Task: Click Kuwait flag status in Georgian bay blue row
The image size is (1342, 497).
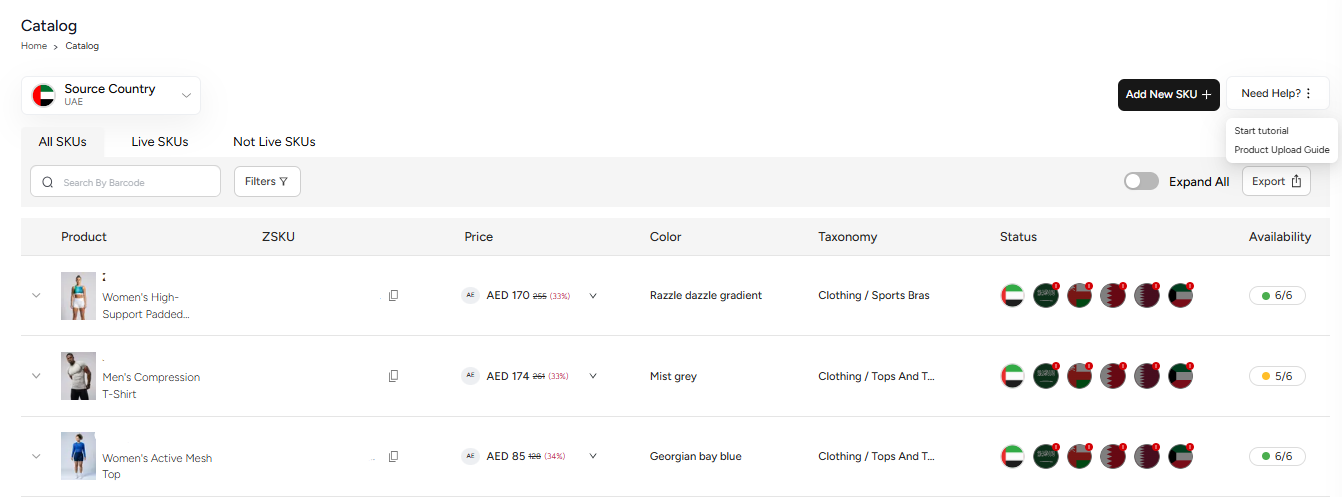Action: tap(1180, 456)
